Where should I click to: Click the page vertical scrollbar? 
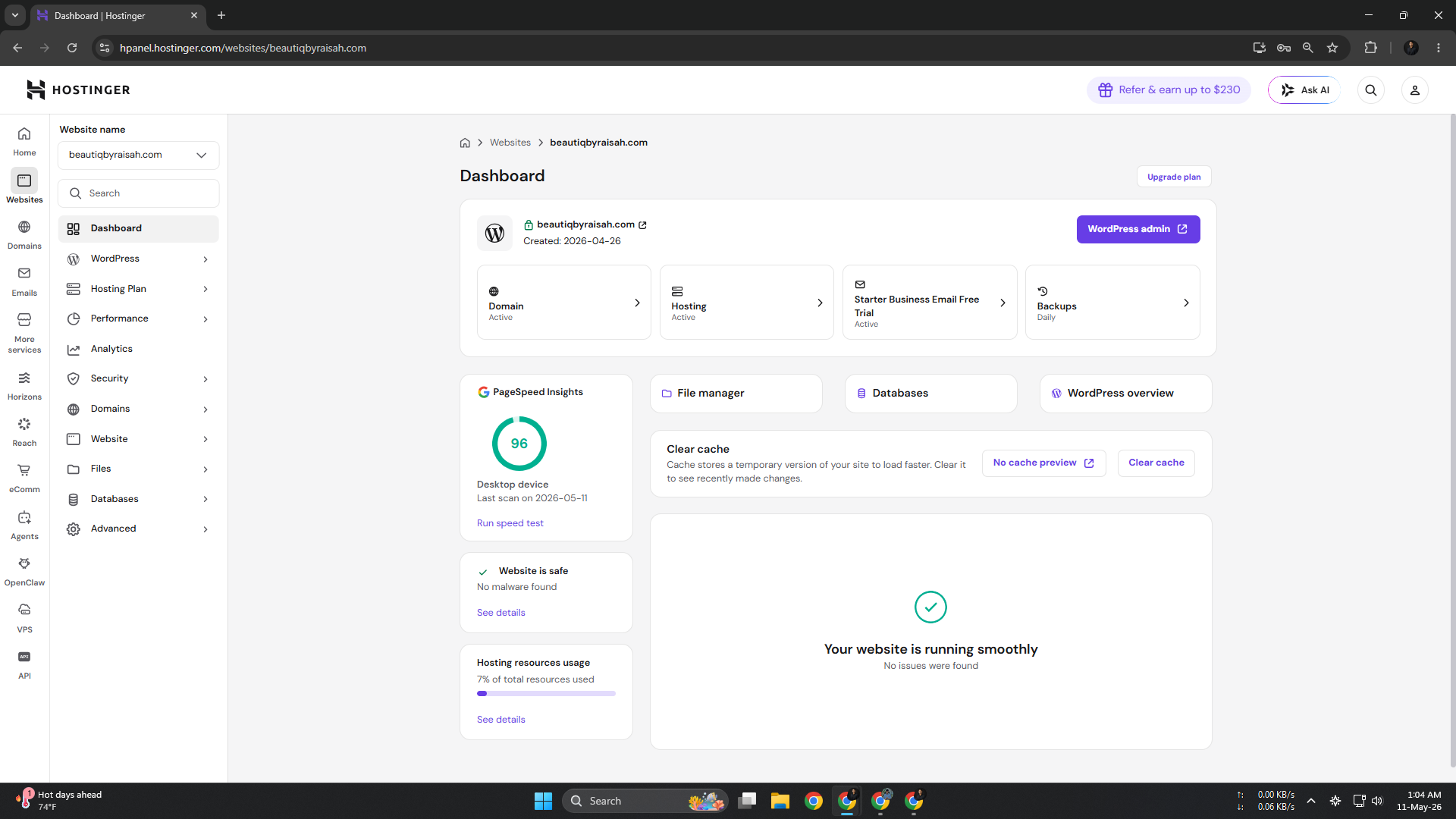(1452, 440)
